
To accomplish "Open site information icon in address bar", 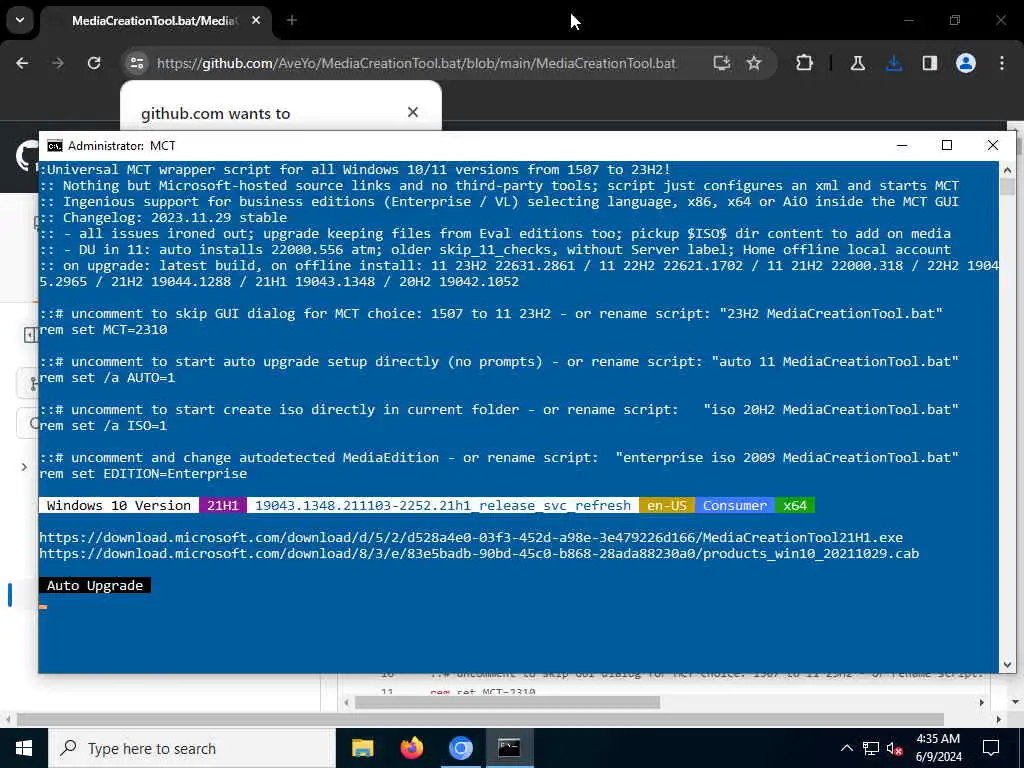I will pos(136,63).
